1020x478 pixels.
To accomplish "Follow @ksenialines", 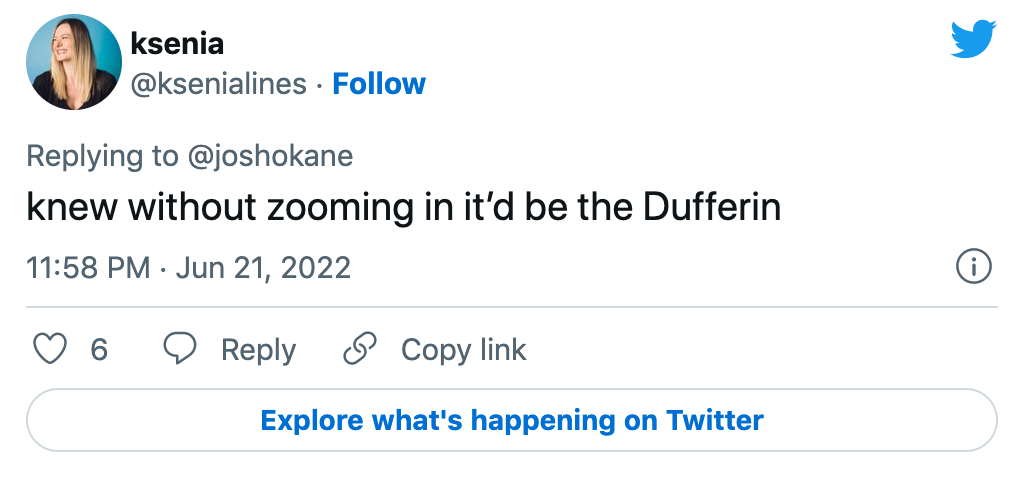I will pyautogui.click(x=379, y=84).
